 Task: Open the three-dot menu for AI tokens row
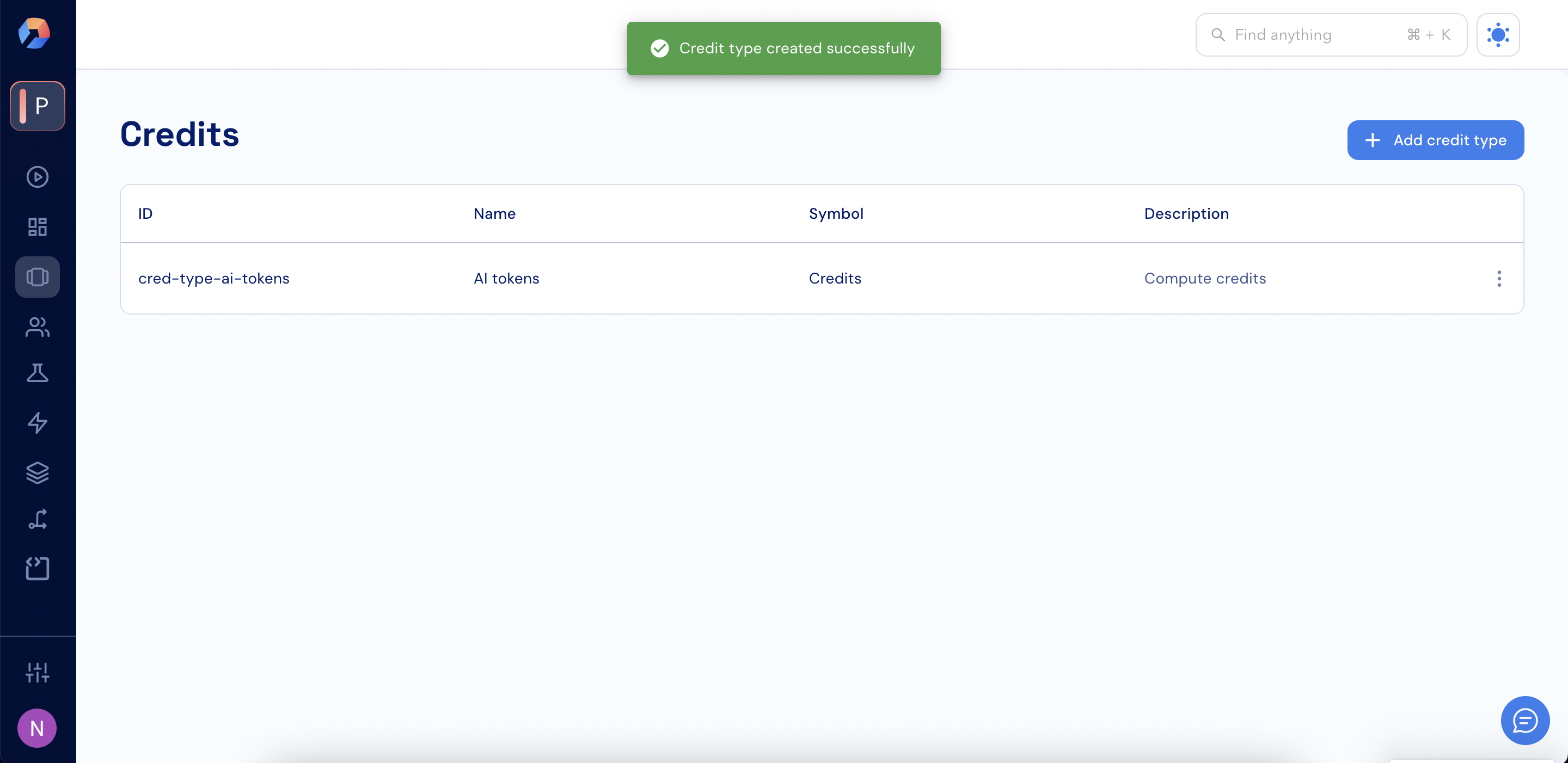coord(1499,279)
